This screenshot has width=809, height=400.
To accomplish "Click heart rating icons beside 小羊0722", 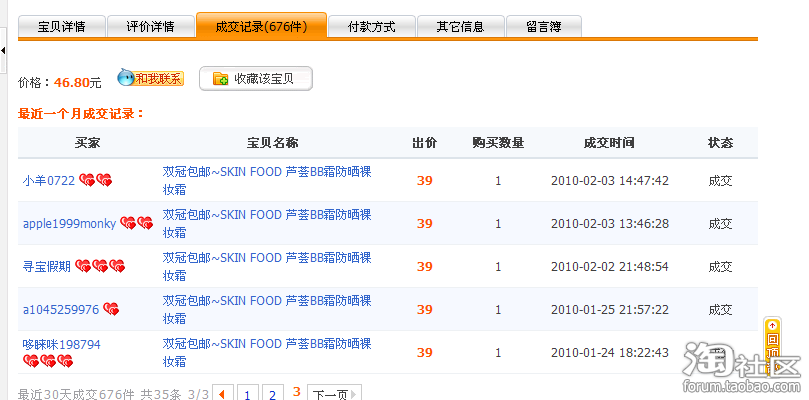I will 96,181.
